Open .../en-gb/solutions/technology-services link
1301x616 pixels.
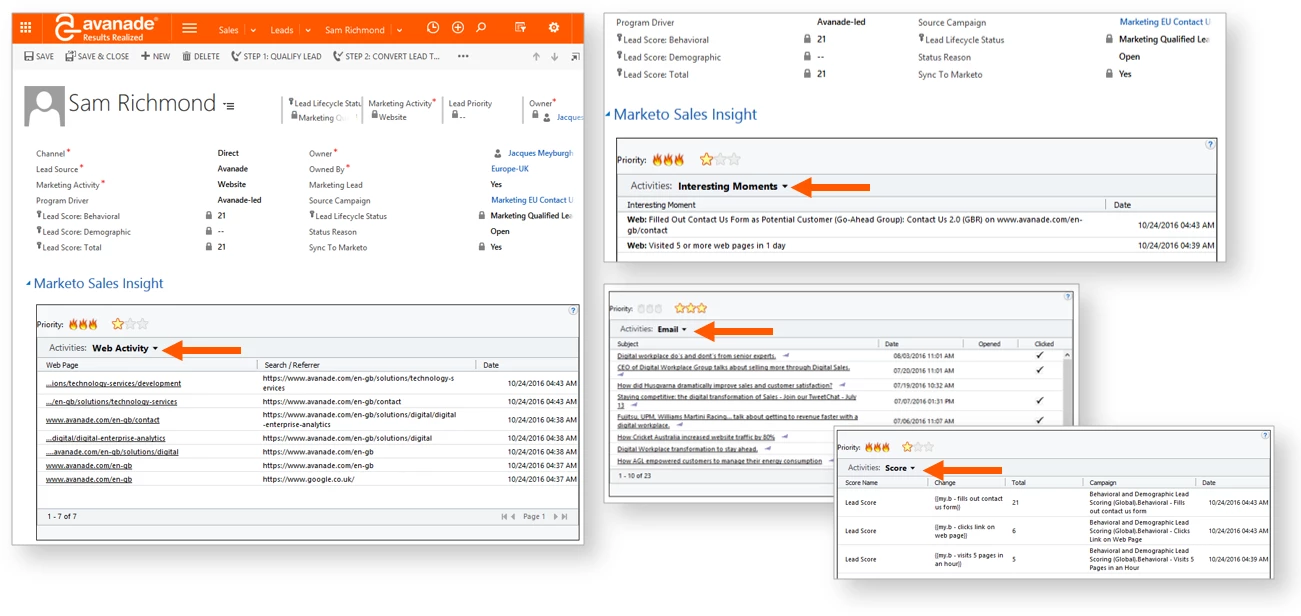(112, 402)
